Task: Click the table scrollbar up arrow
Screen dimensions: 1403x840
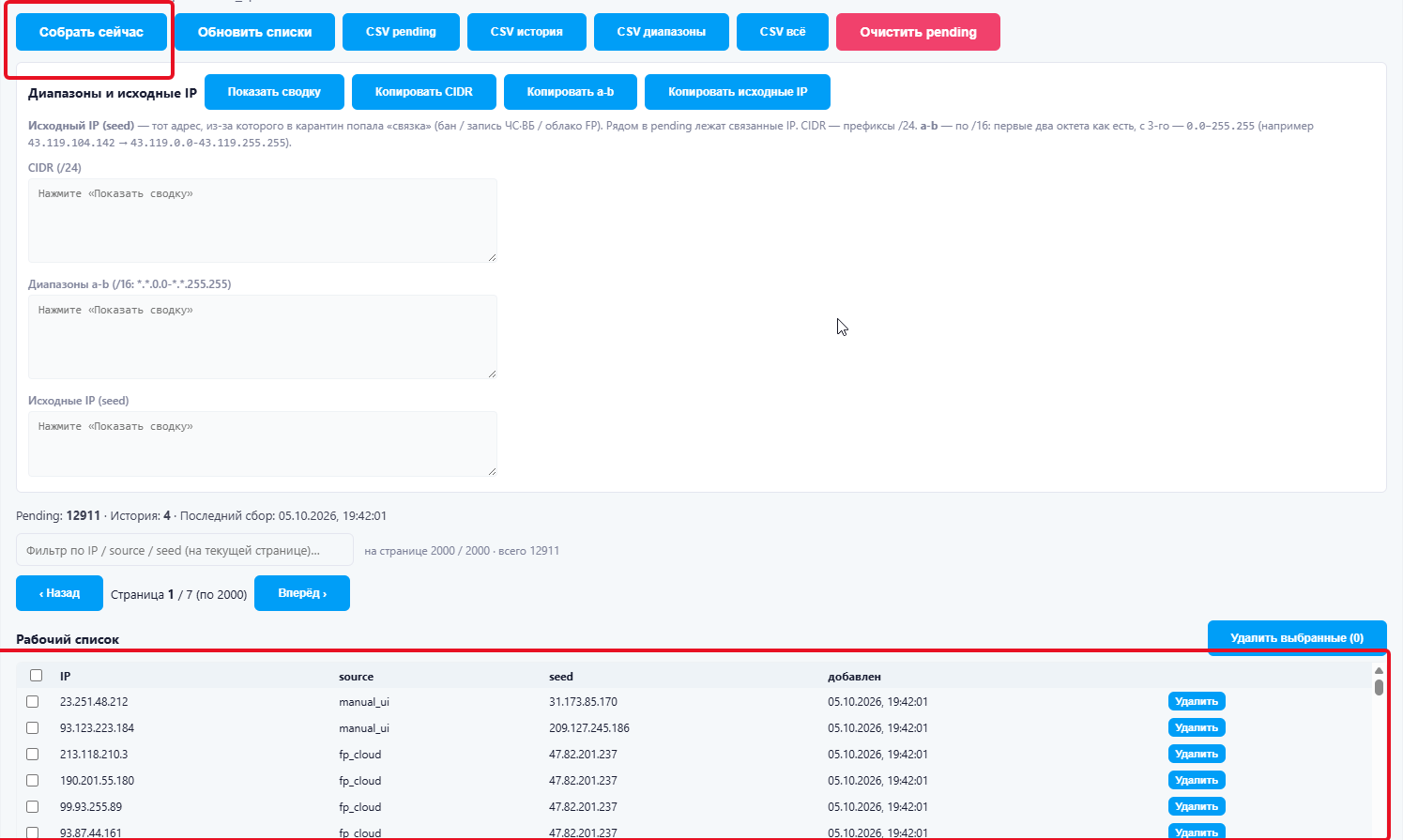Action: pos(1379,671)
